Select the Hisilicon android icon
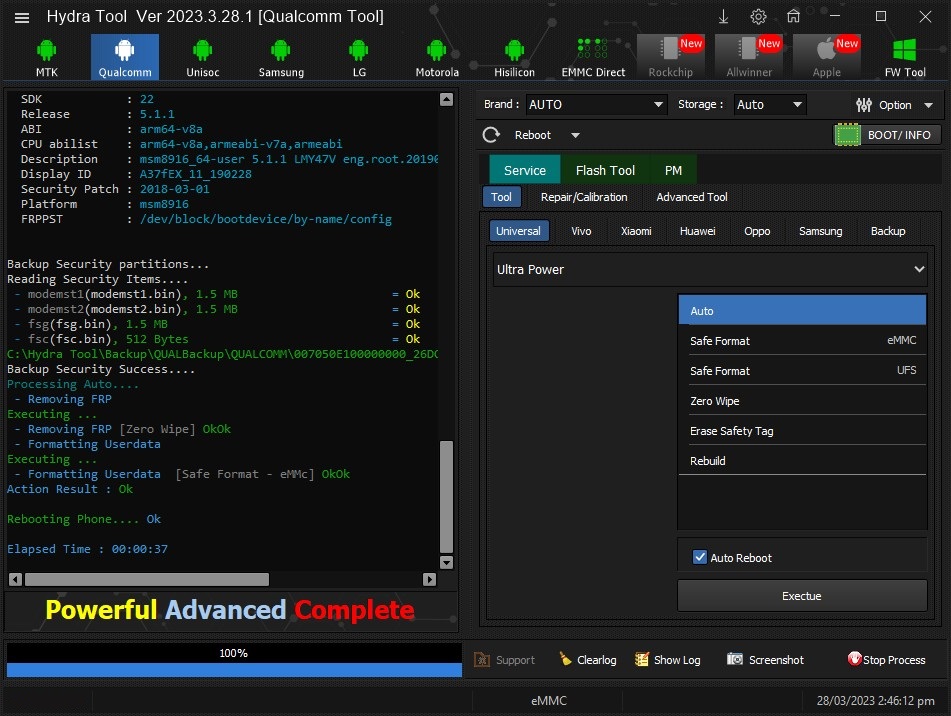Viewport: 951px width, 716px height. pos(514,50)
